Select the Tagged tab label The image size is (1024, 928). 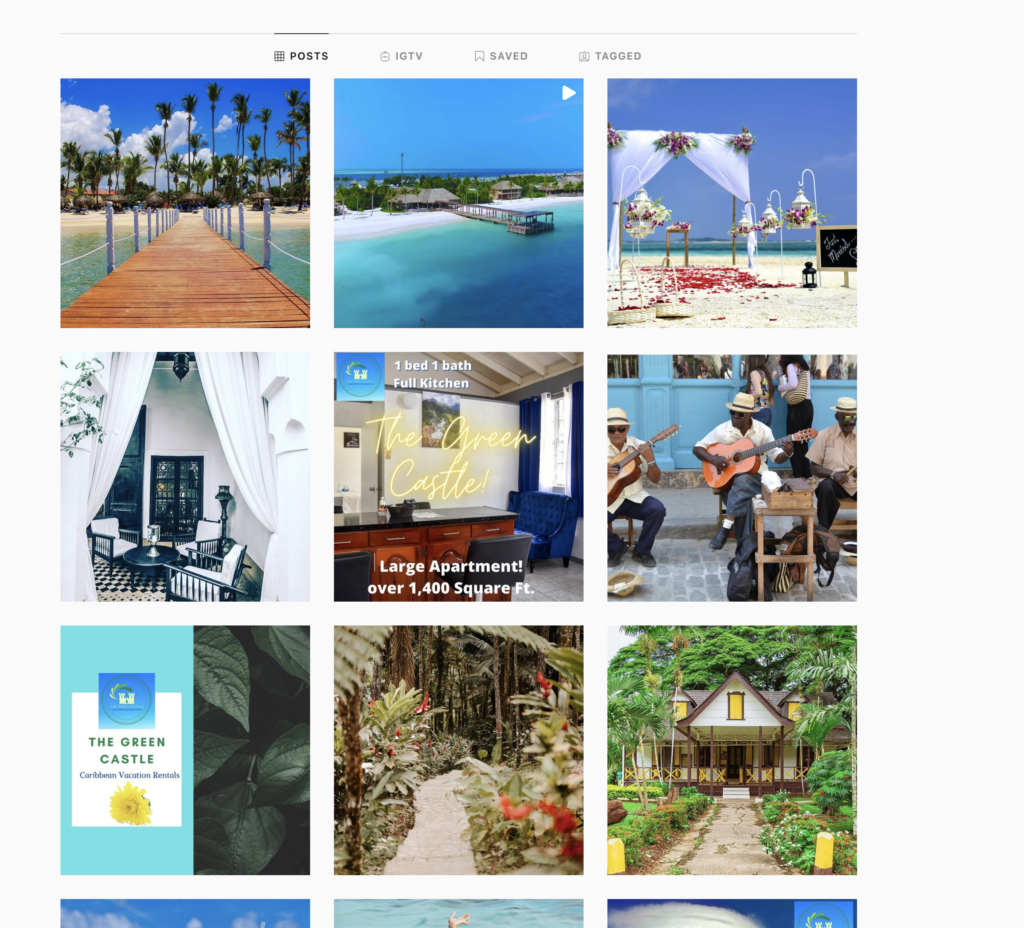click(x=618, y=56)
